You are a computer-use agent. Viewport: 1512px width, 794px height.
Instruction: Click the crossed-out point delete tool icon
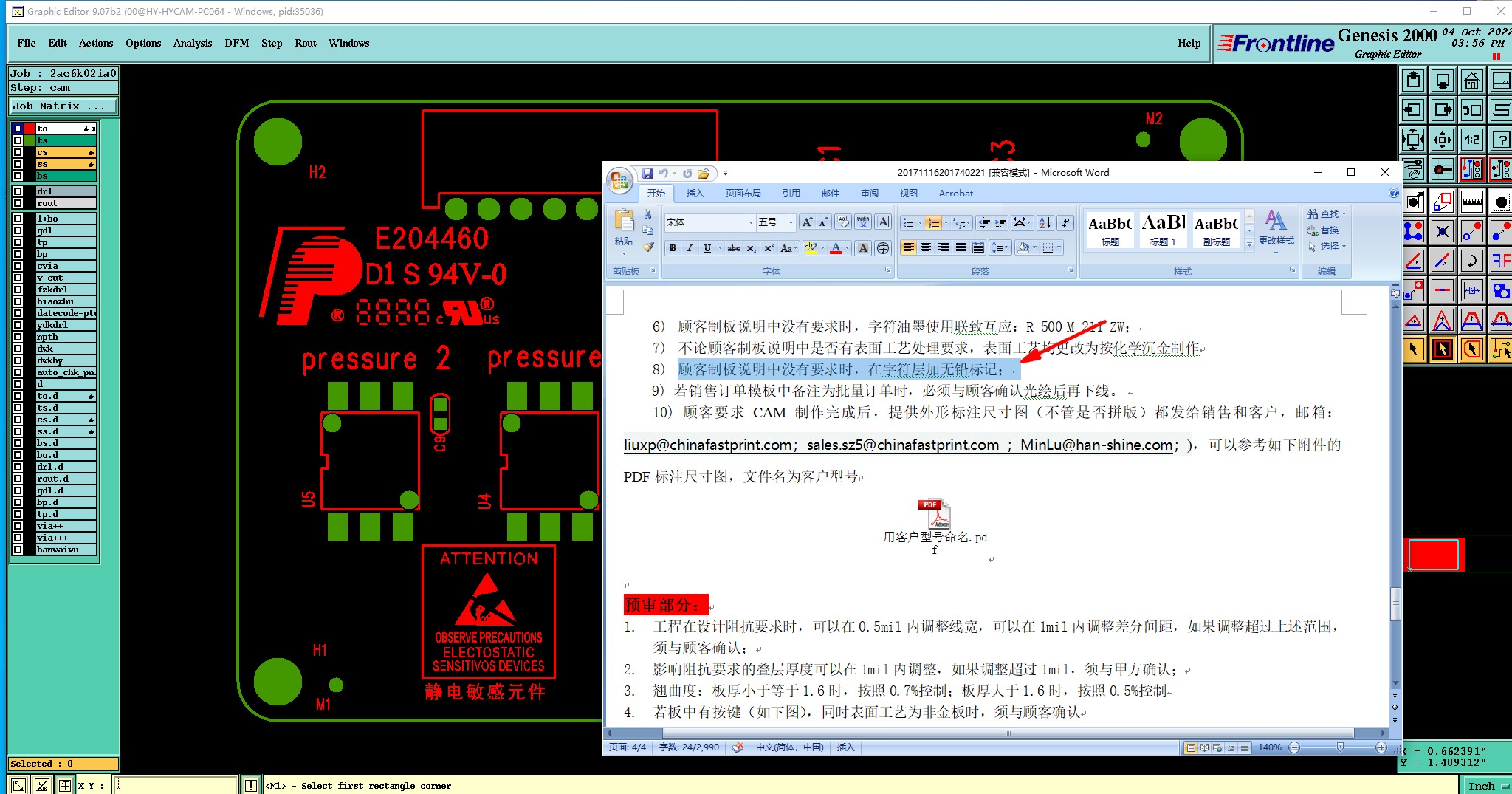coord(1442,231)
